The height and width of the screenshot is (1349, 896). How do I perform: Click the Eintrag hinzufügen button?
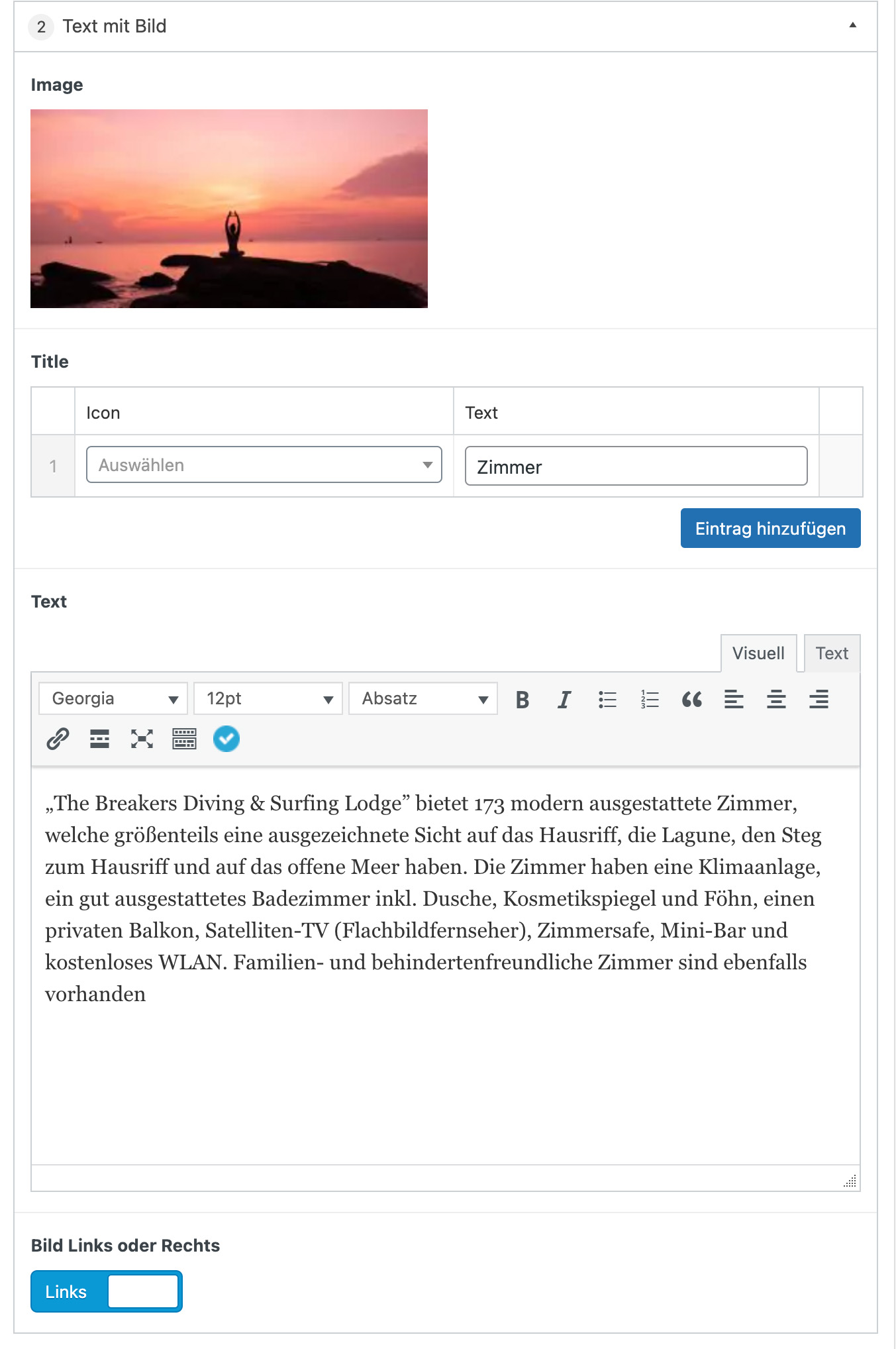tap(770, 529)
